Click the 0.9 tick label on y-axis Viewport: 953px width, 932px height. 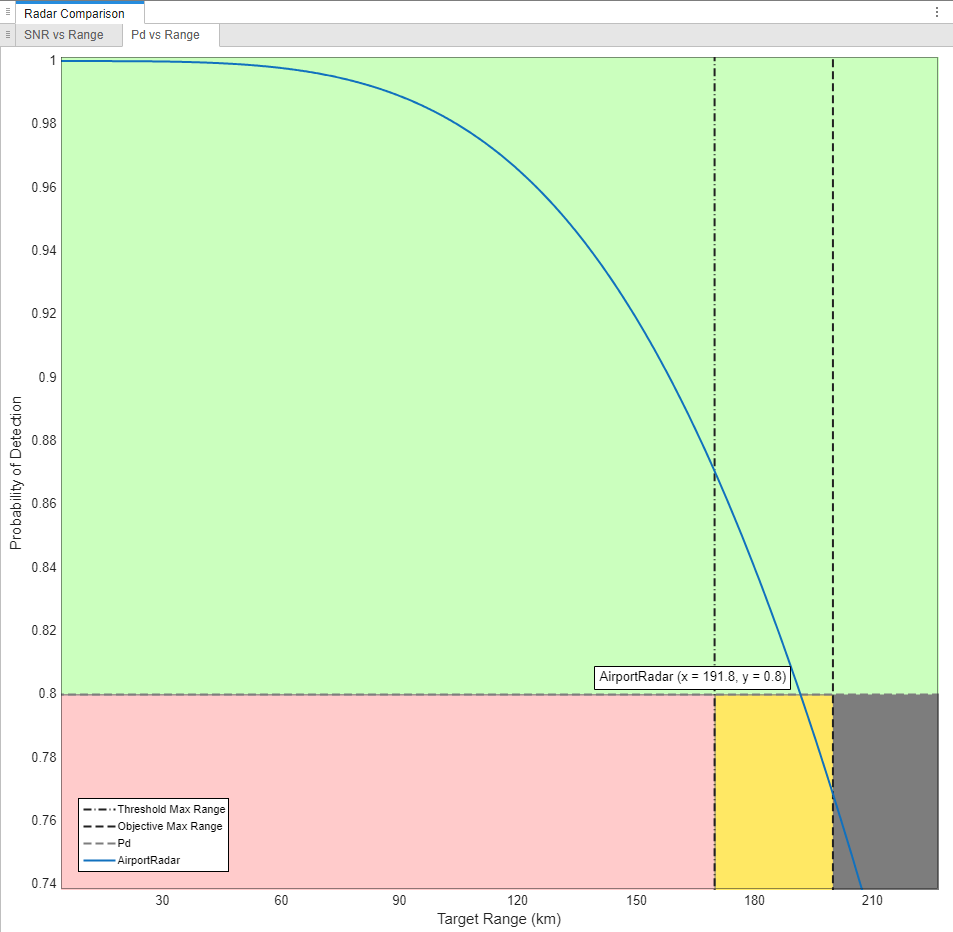tap(44, 377)
